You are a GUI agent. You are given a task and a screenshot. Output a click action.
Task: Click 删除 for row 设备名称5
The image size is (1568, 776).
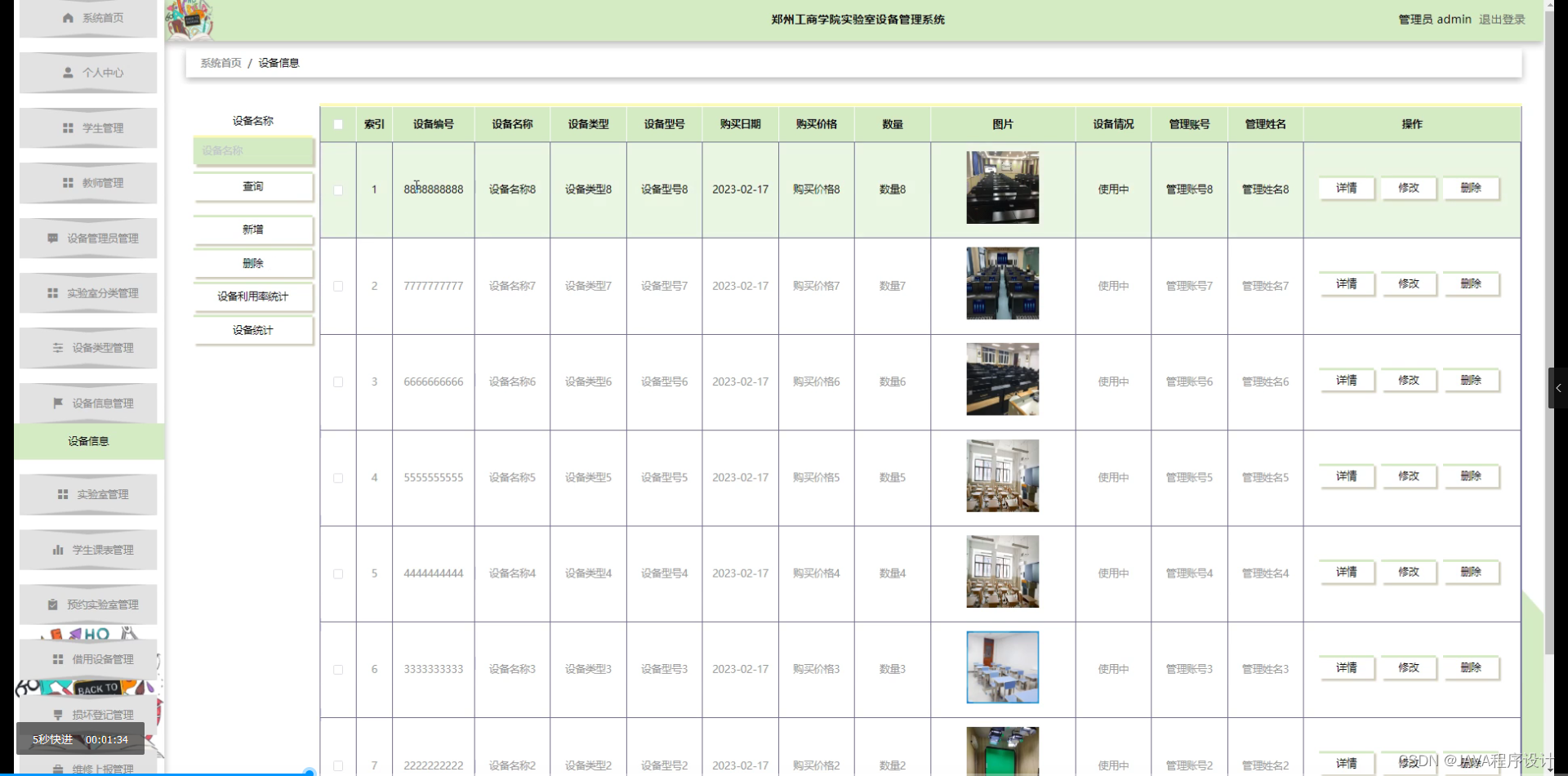[x=1471, y=476]
